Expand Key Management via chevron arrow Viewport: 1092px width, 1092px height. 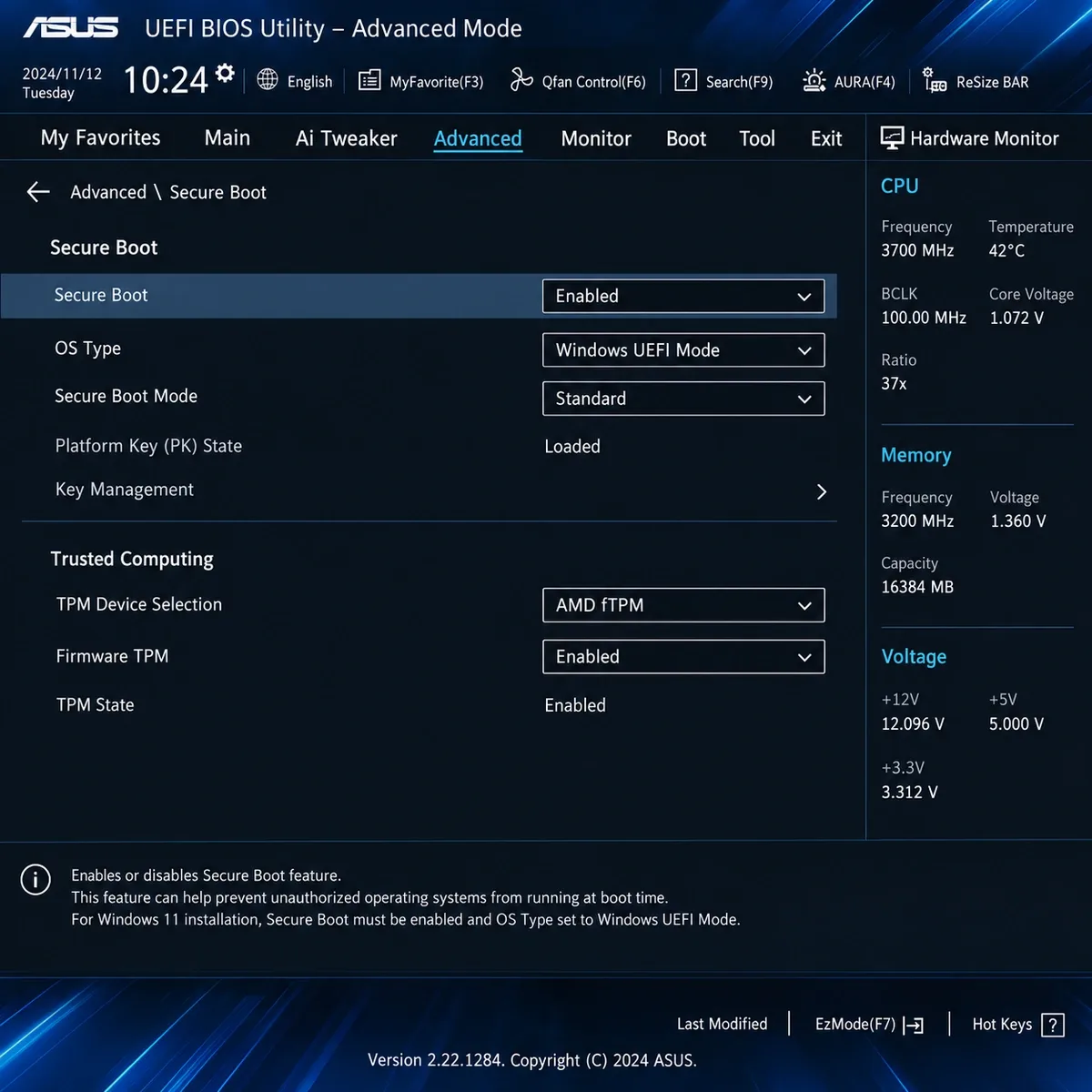pos(822,491)
